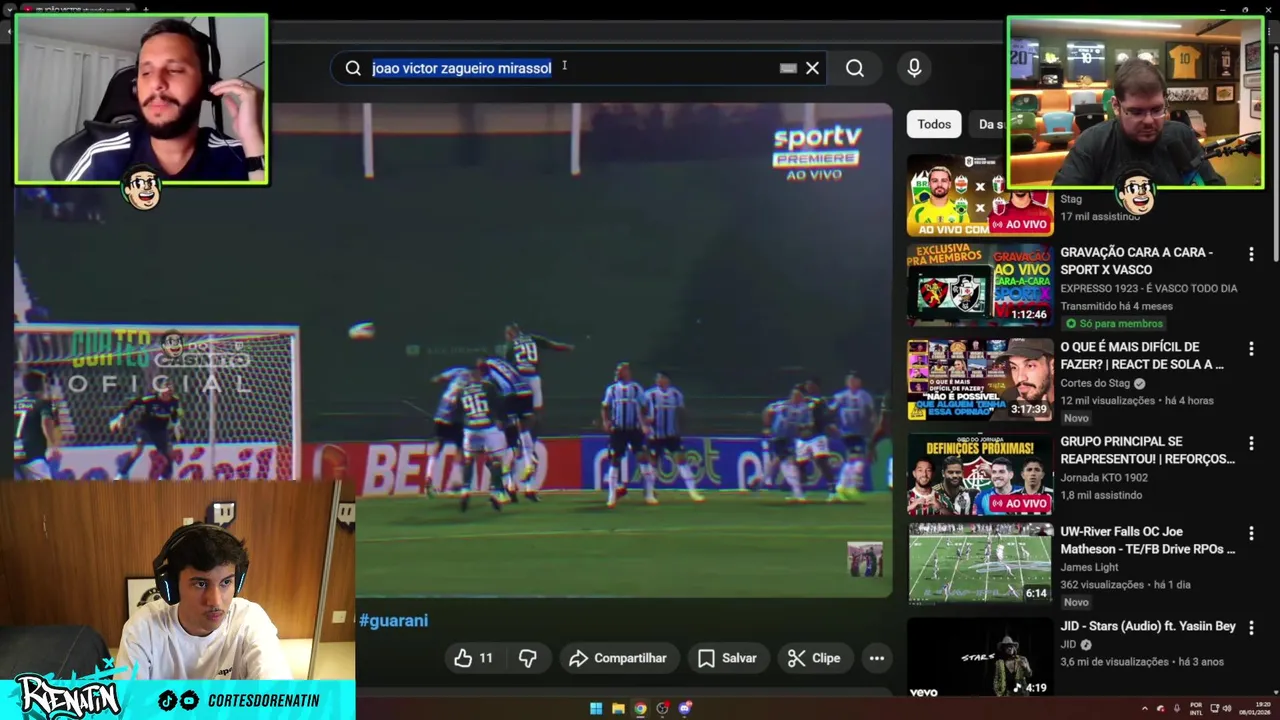Dislike the video with the thumbs-down button
The height and width of the screenshot is (720, 1280).
pos(528,658)
